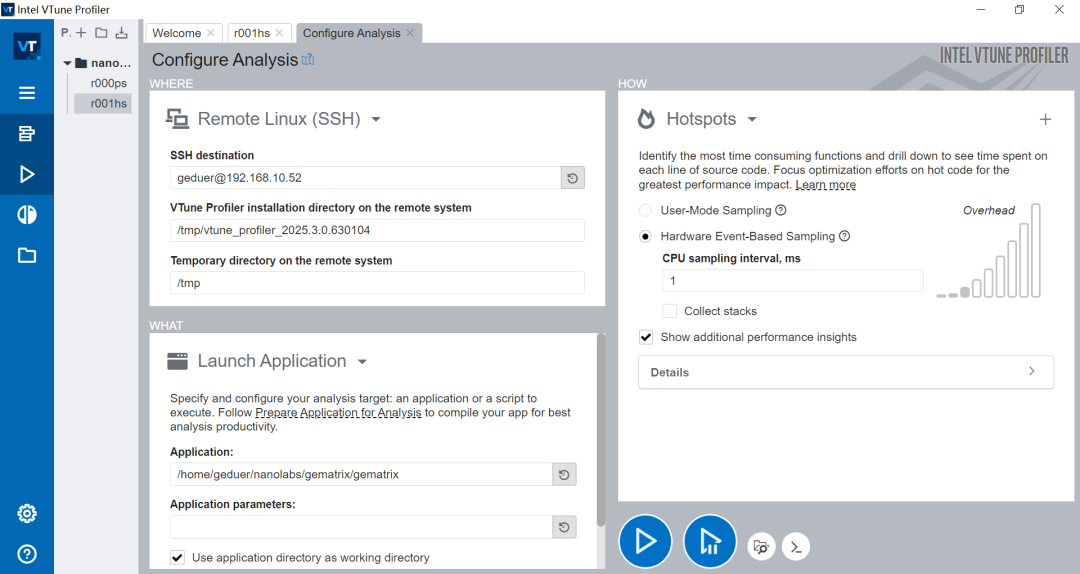Click the WHAT pane vertical scrollbar
1080x574 pixels.
coord(601,431)
